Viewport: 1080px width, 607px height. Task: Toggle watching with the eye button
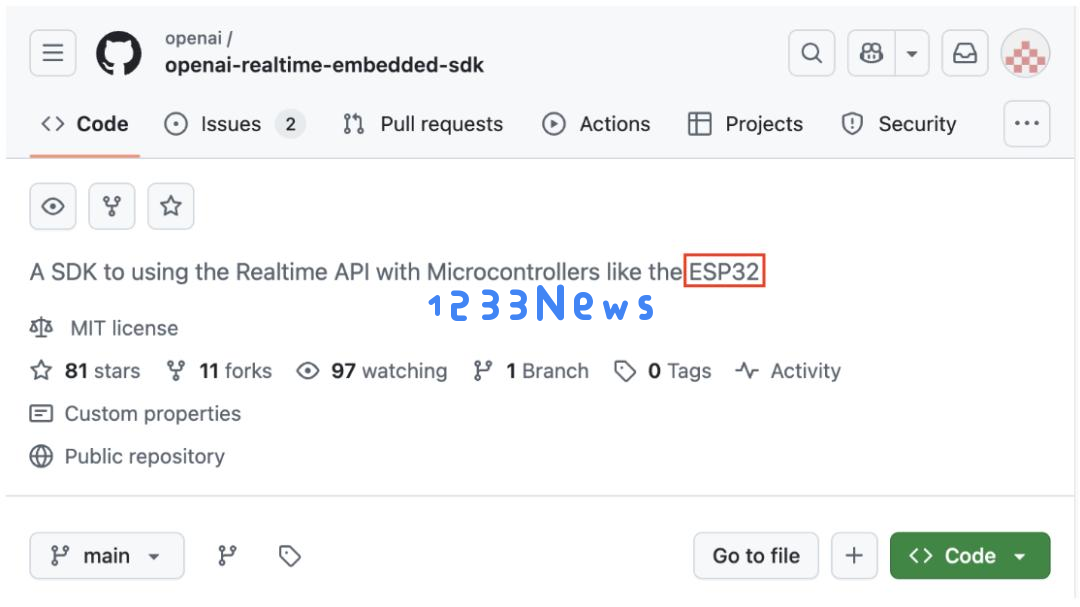tap(53, 206)
